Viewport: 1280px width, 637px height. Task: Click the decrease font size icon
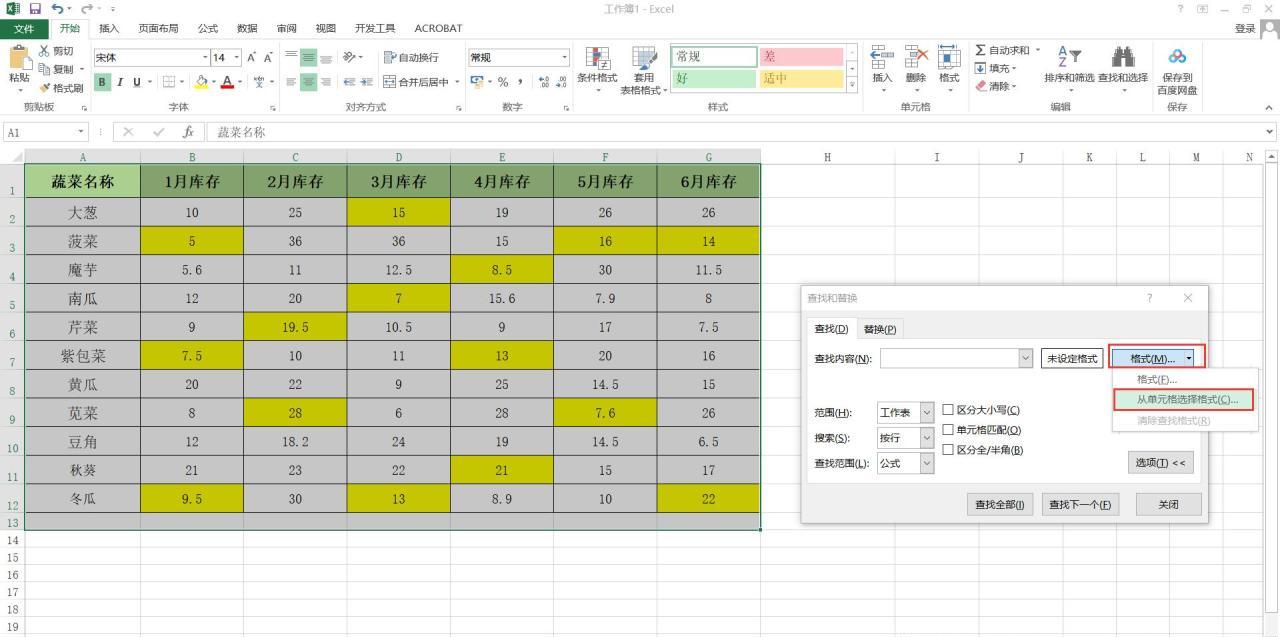[x=268, y=58]
